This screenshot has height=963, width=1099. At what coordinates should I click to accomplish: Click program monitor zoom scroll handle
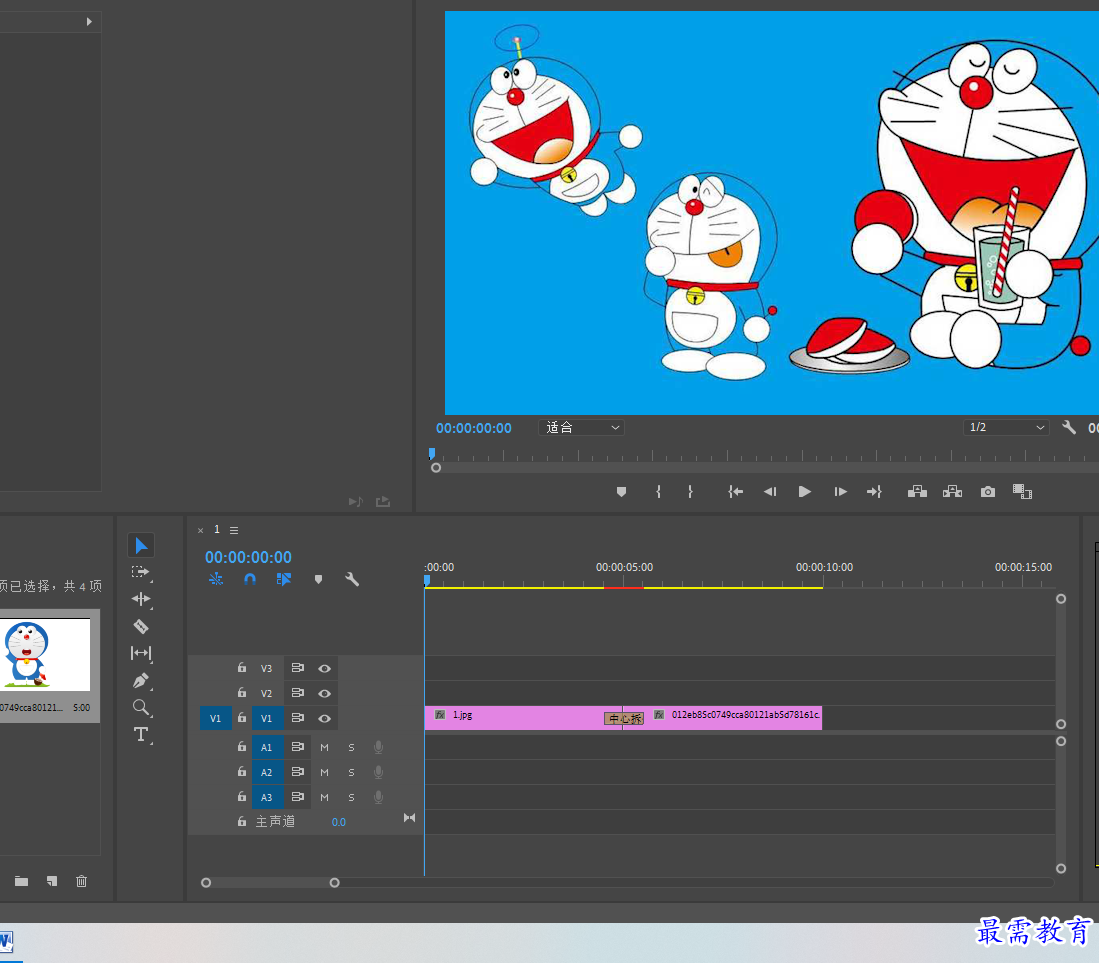pos(436,467)
